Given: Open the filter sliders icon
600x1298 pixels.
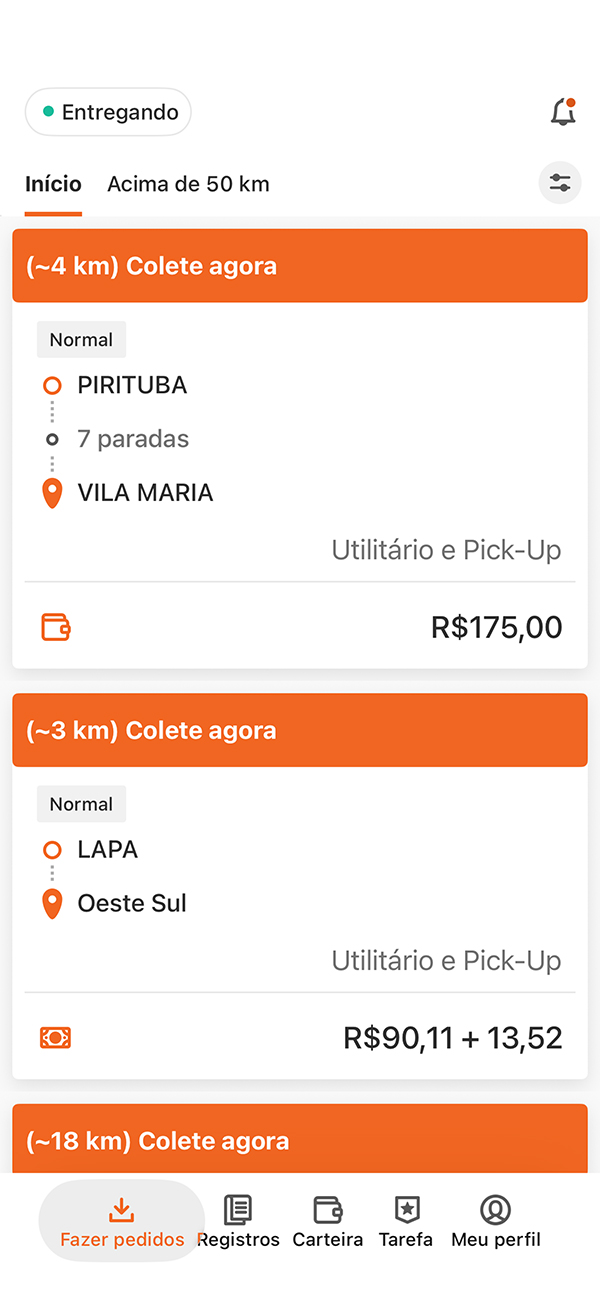Looking at the screenshot, I should (560, 183).
